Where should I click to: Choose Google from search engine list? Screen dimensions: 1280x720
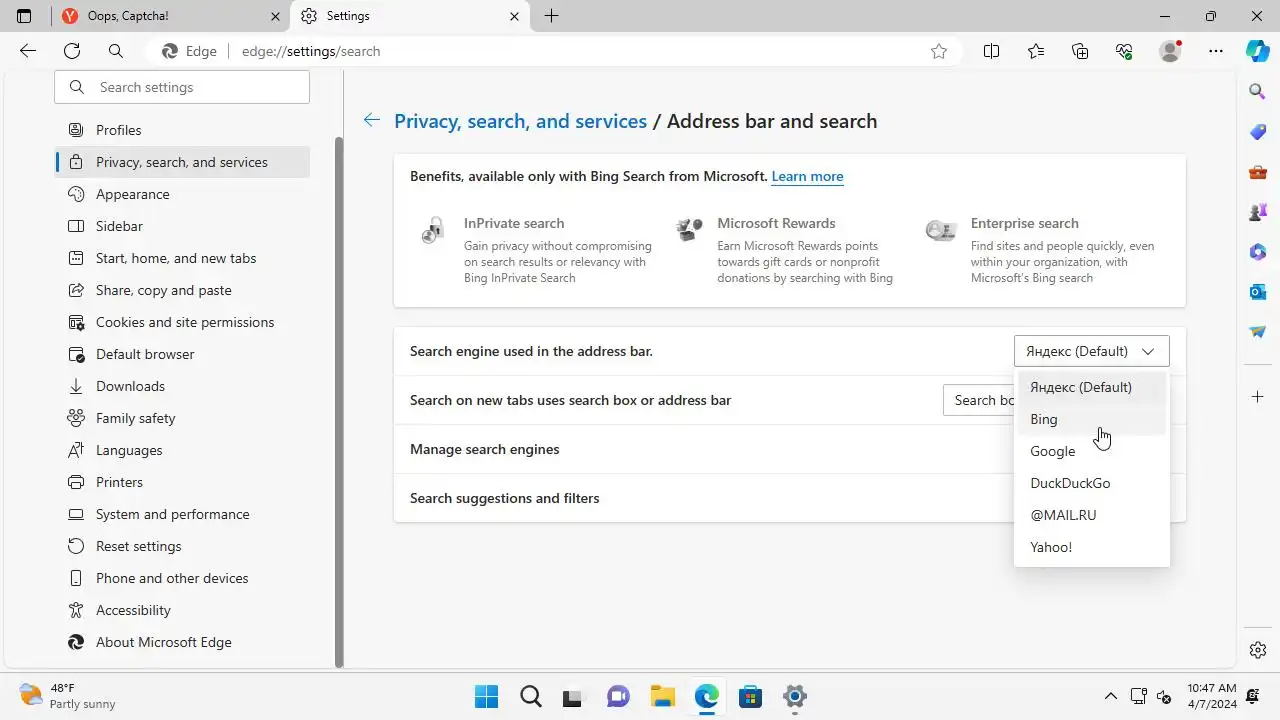(x=1091, y=451)
